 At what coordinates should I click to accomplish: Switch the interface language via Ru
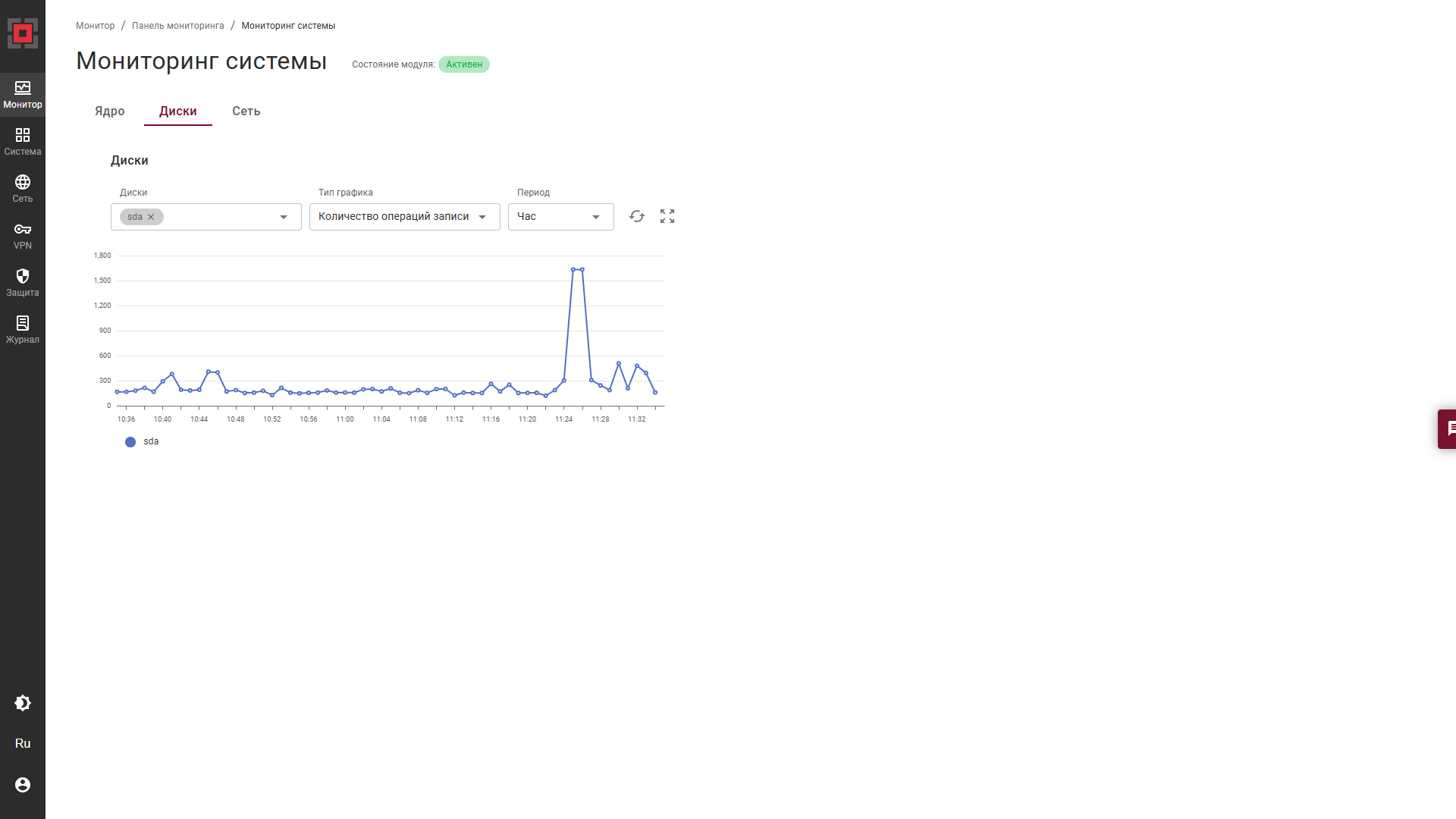[x=23, y=744]
